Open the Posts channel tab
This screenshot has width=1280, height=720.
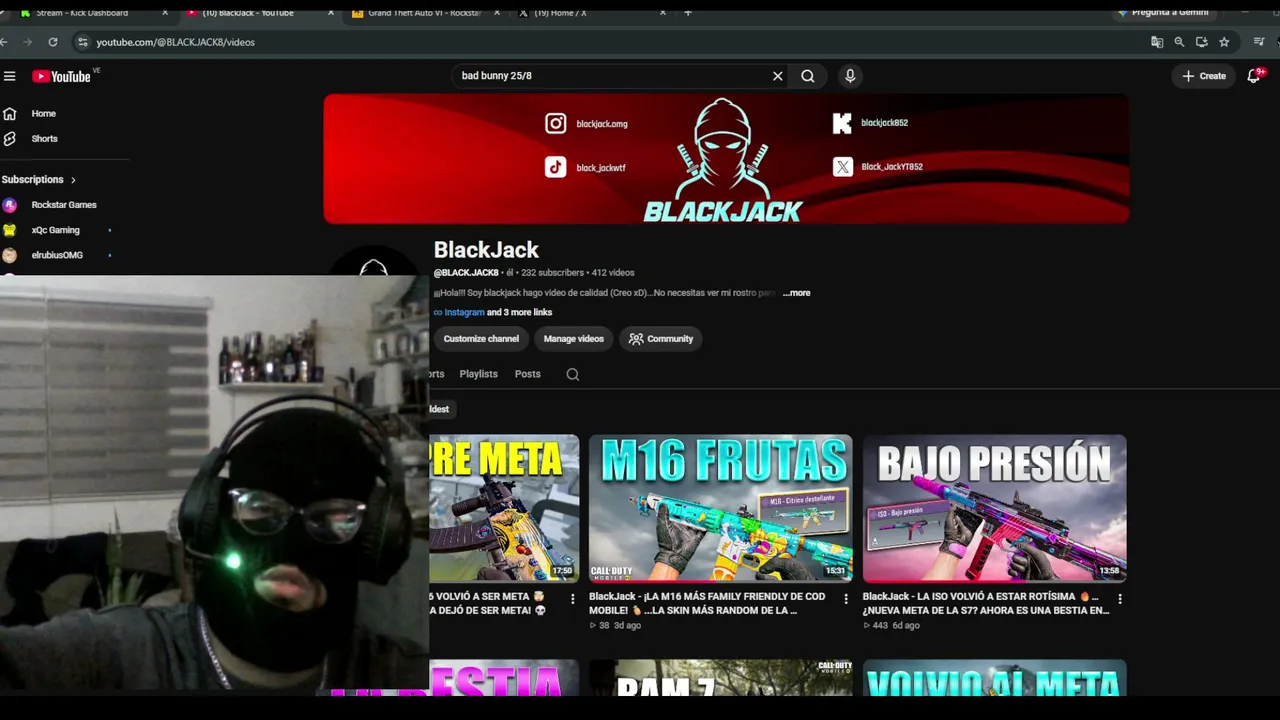pos(528,374)
